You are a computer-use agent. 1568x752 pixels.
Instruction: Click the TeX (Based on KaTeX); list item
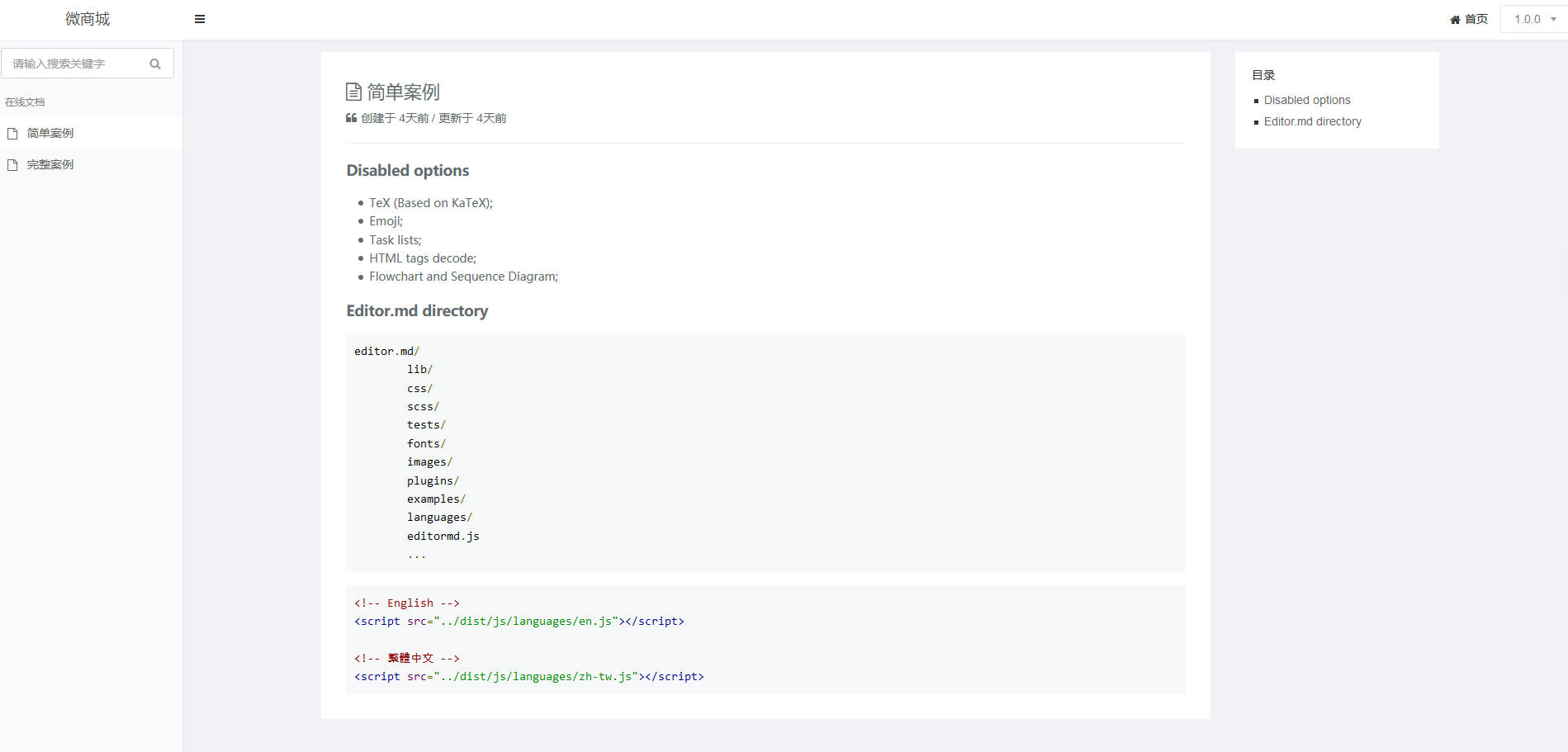pos(430,203)
